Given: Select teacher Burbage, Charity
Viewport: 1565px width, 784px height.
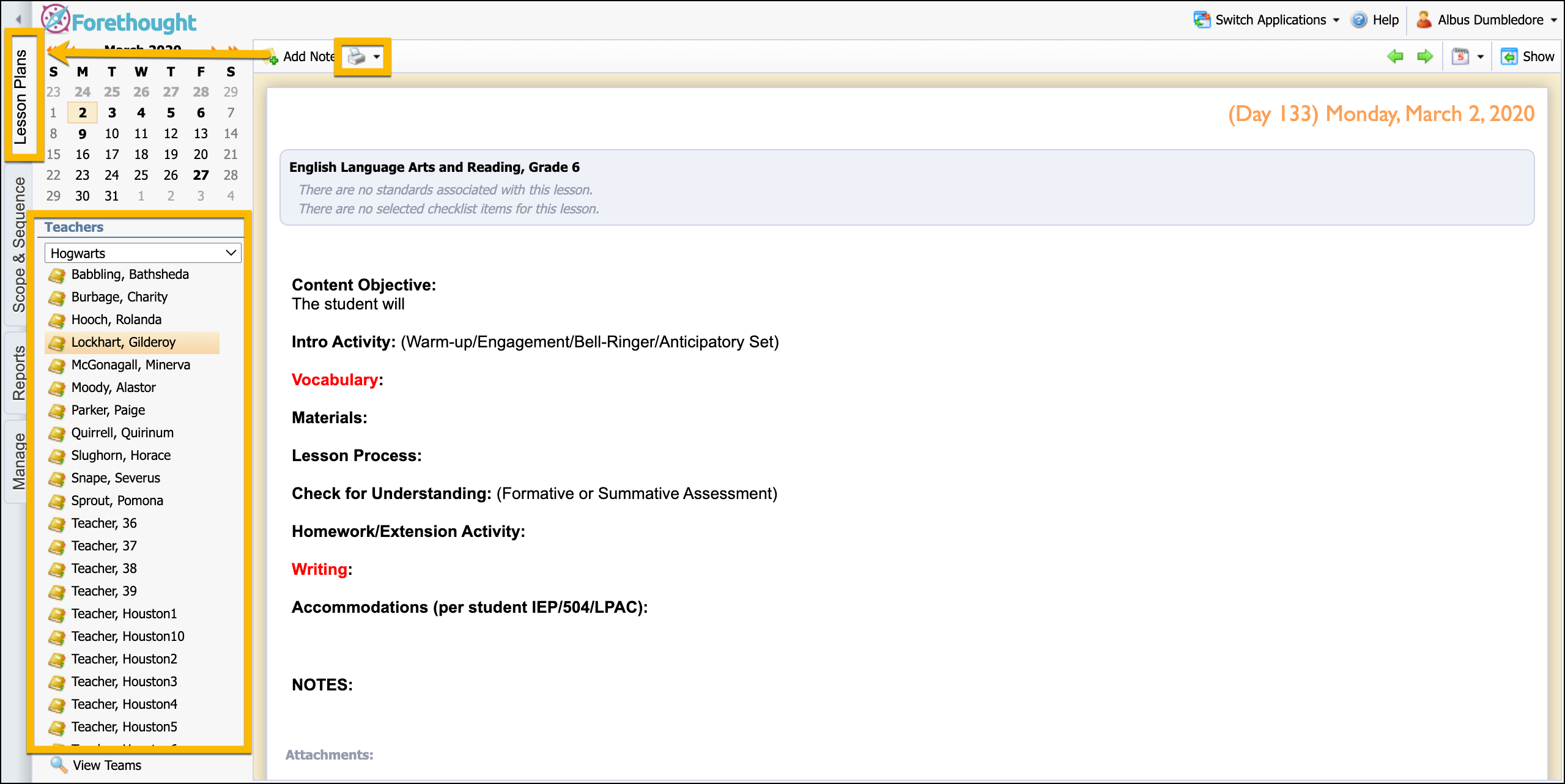Looking at the screenshot, I should tap(119, 297).
